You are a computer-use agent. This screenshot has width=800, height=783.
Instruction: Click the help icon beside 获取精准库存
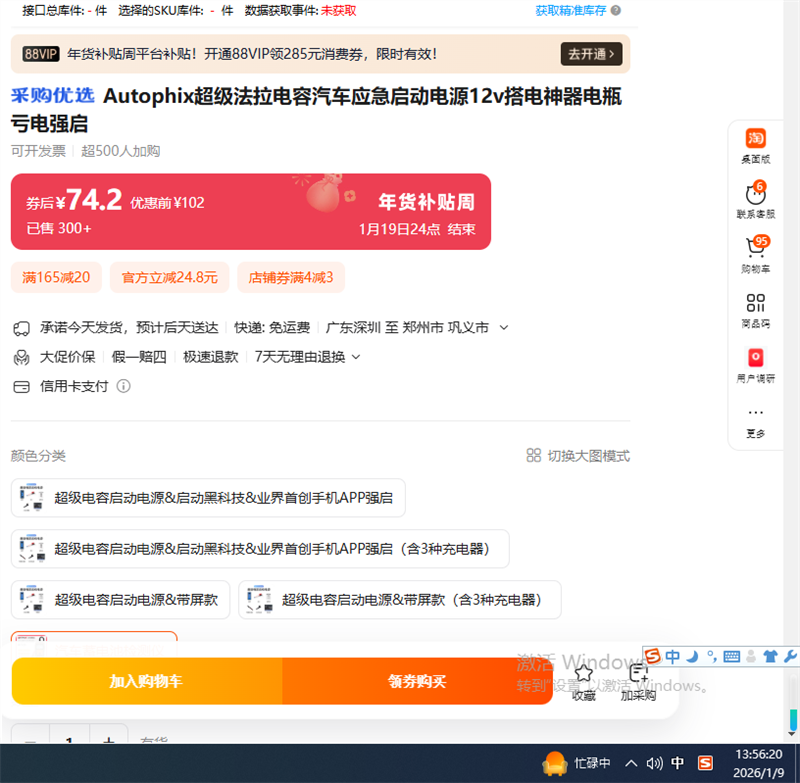point(616,11)
